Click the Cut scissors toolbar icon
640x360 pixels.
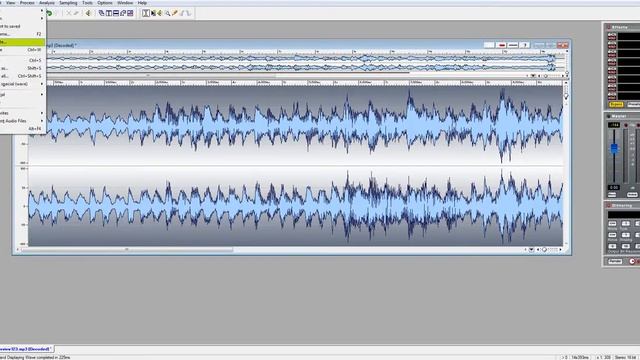pos(69,13)
